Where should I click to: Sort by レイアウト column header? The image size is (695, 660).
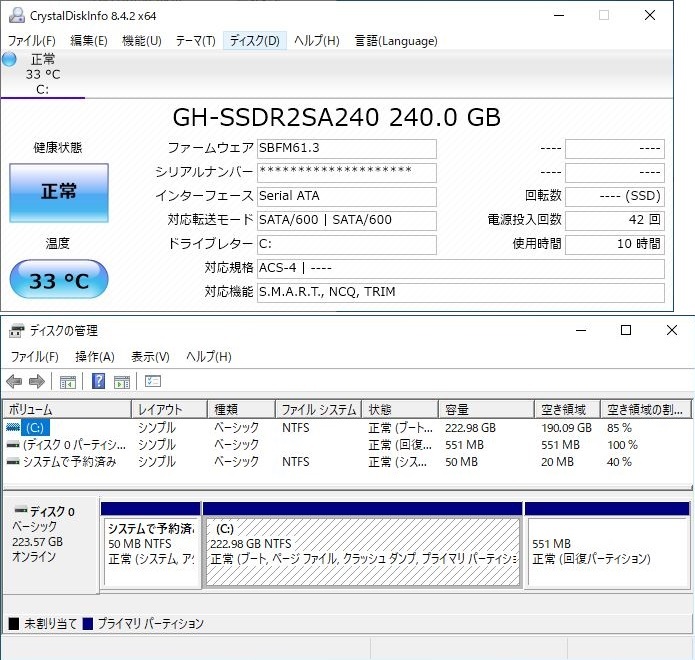click(169, 409)
